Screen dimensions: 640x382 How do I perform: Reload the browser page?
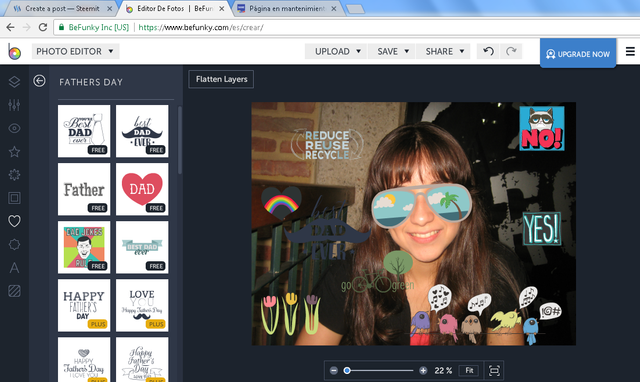(x=42, y=27)
